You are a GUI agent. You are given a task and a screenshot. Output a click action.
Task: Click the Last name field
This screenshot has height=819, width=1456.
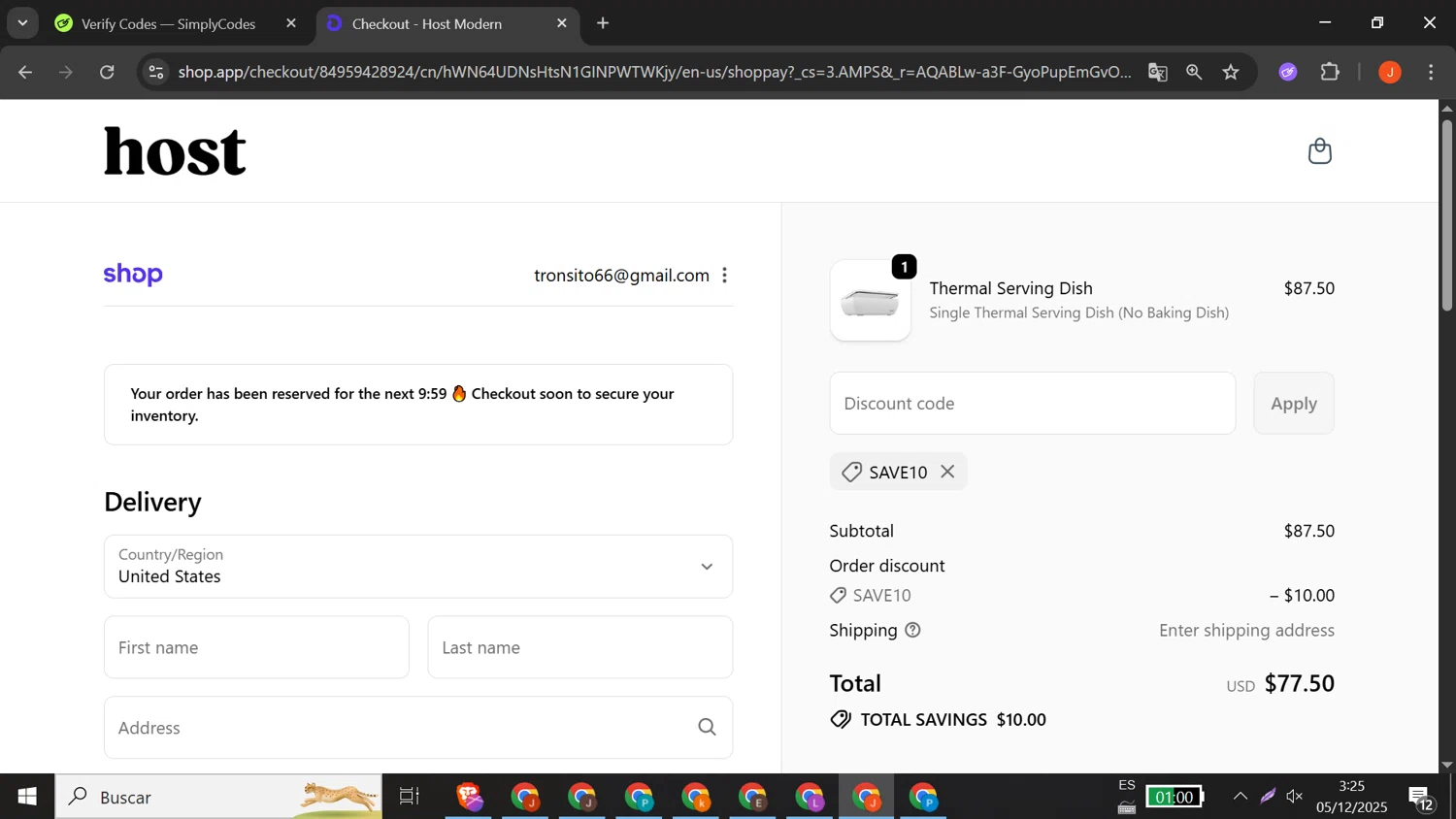tap(580, 647)
